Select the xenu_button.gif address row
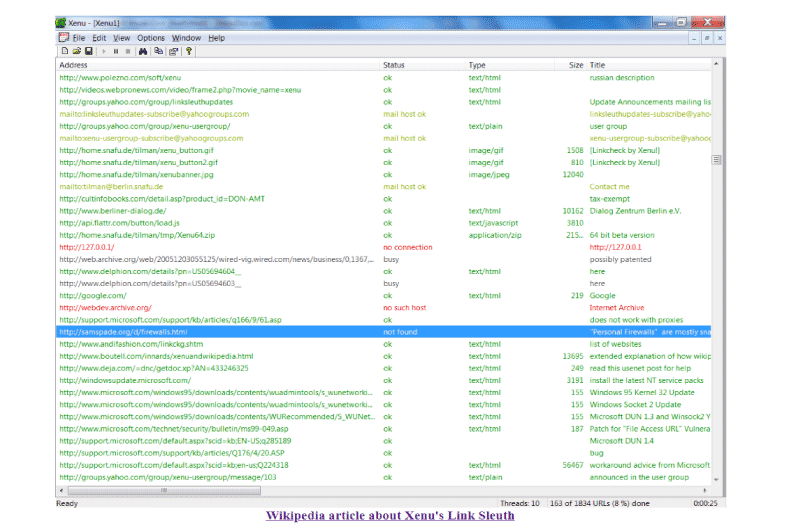Screen dimensions: 800x530 pos(383,150)
